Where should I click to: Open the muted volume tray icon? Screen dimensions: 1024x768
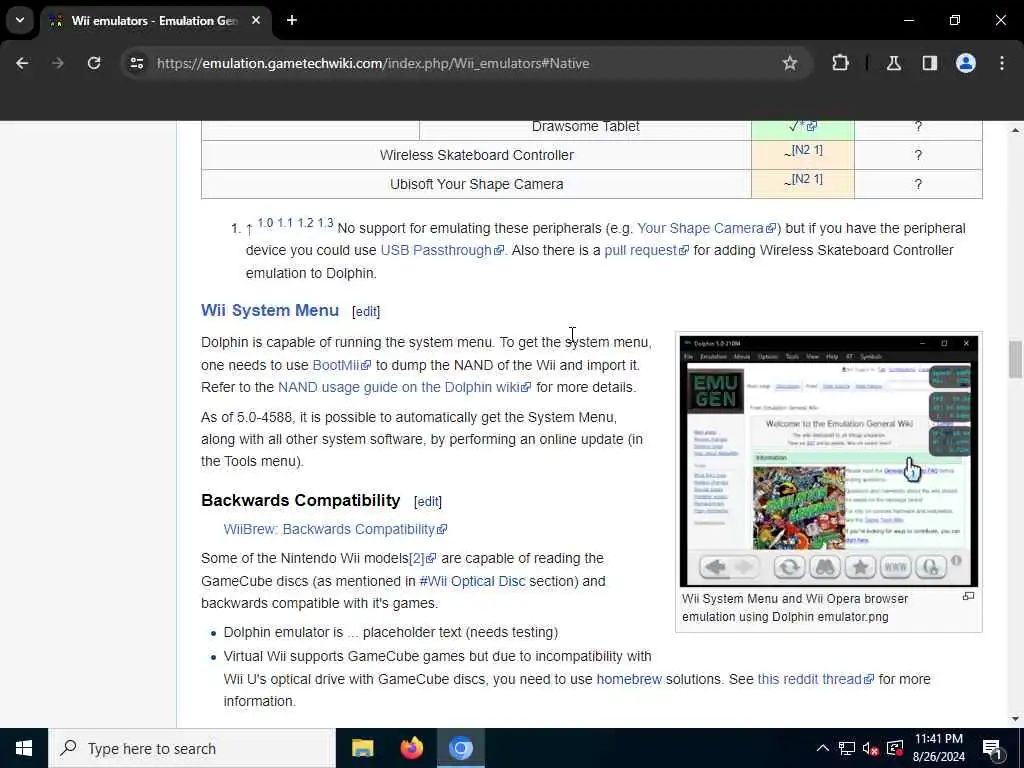pyautogui.click(x=871, y=748)
